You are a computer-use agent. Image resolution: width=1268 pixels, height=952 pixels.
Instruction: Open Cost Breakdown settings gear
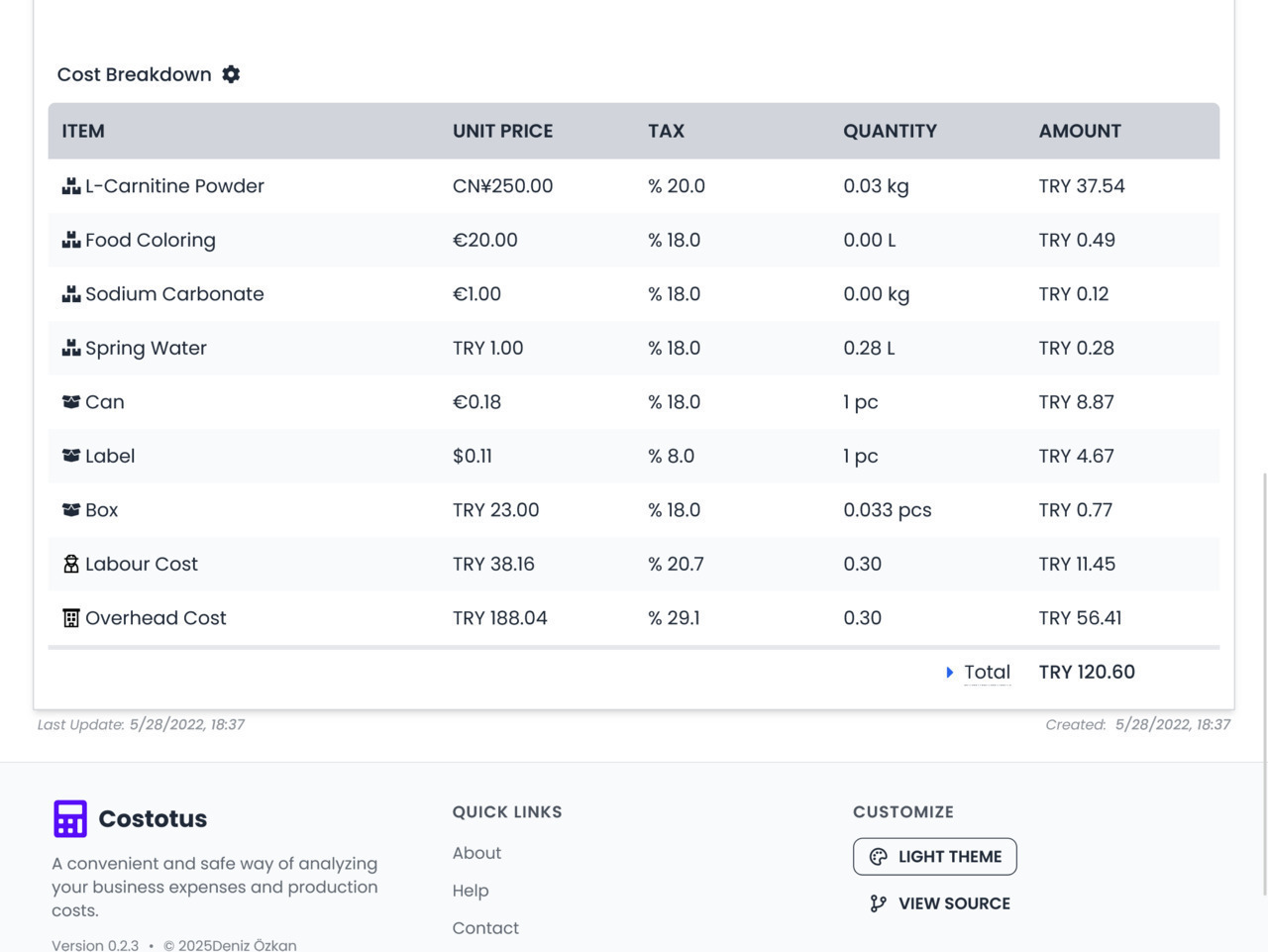pos(231,74)
